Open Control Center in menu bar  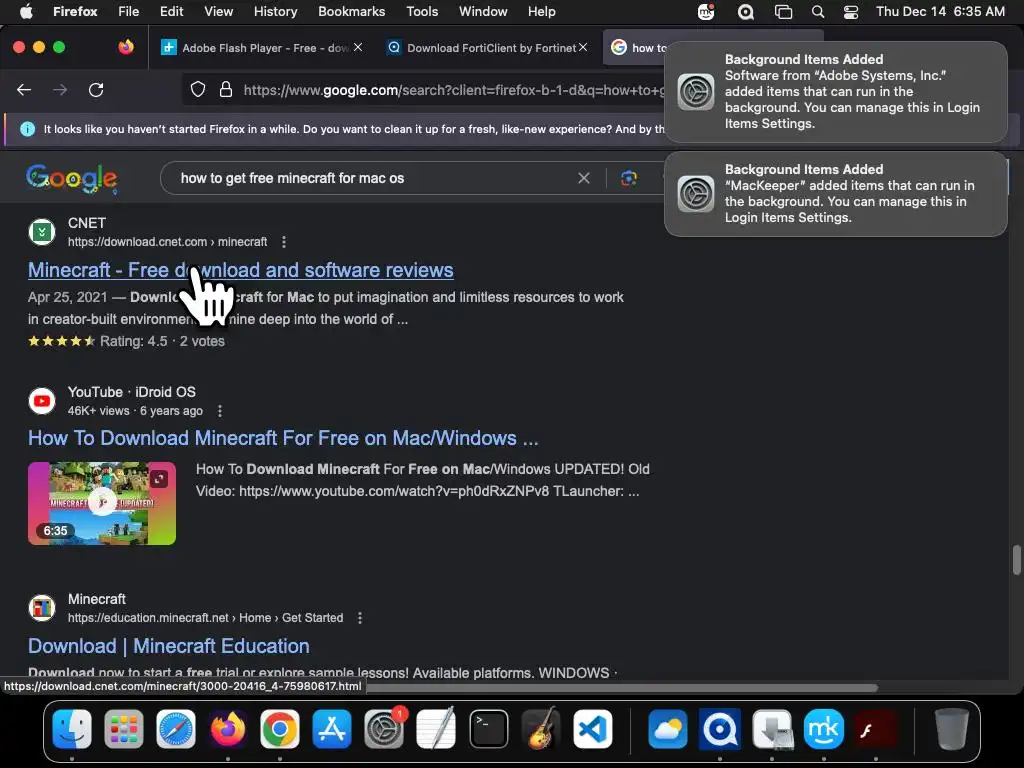click(850, 12)
